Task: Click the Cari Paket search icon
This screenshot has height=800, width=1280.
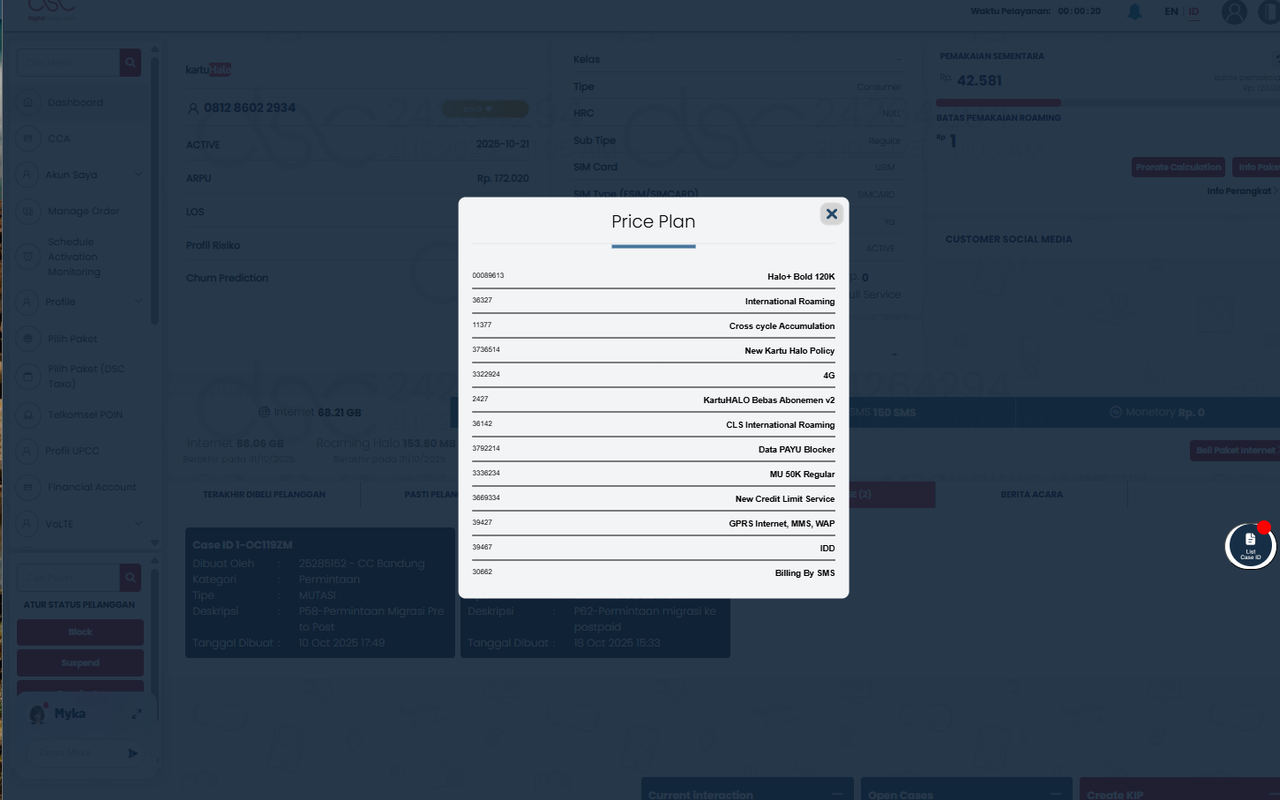Action: coord(130,577)
